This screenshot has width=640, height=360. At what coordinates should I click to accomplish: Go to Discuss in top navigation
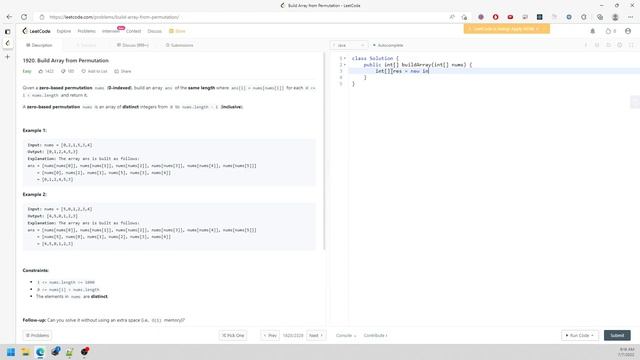154,31
